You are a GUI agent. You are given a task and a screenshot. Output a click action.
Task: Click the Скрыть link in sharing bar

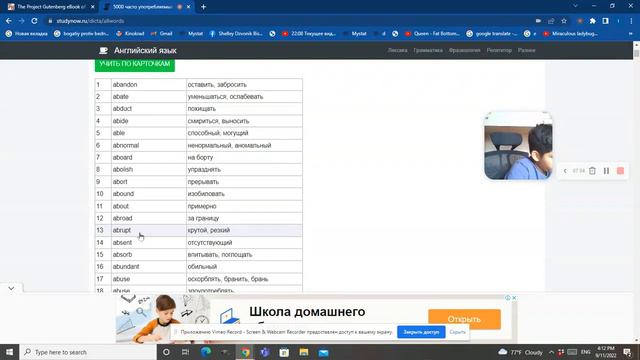[x=457, y=332]
